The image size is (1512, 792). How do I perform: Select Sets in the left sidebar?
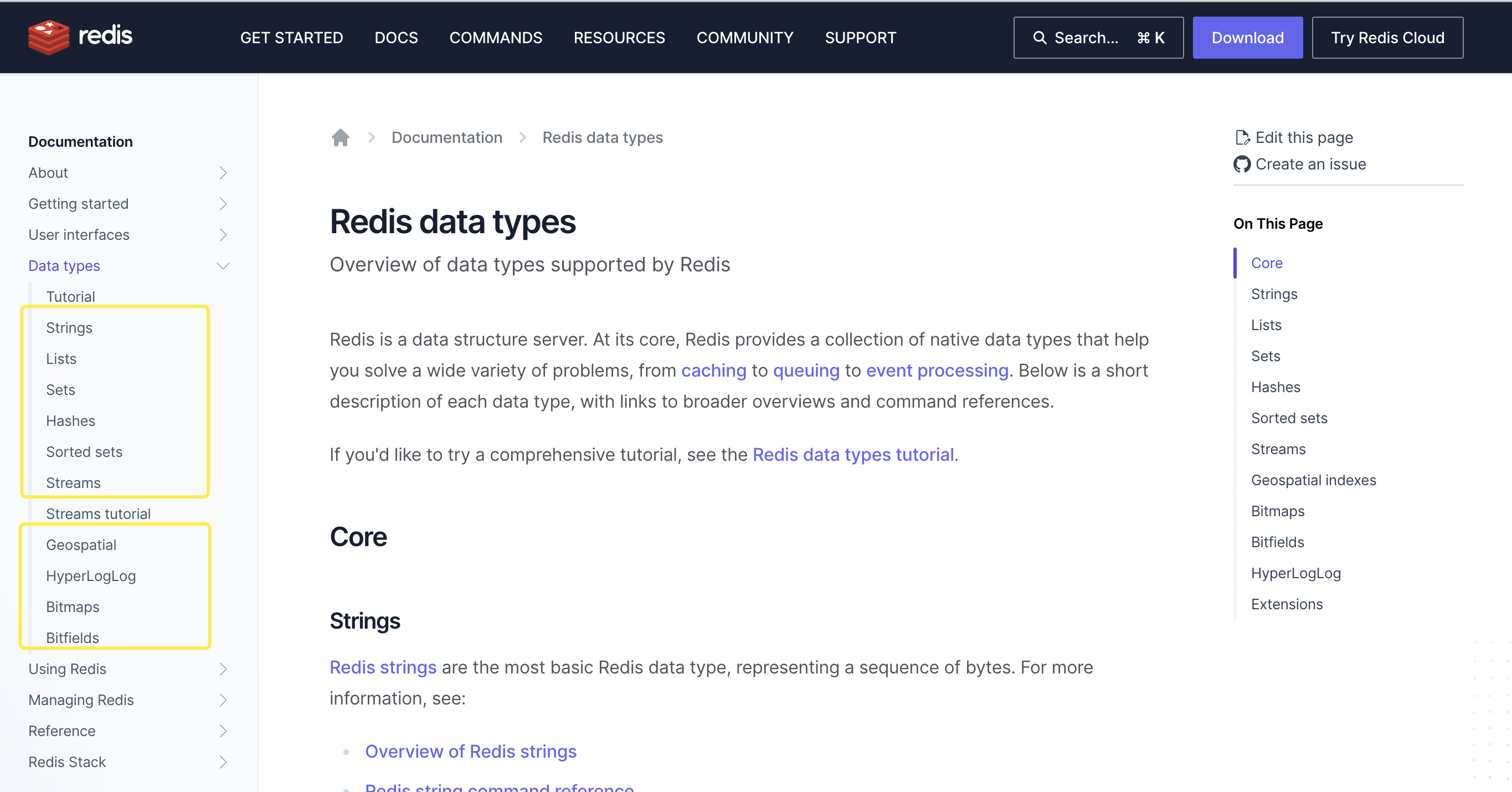60,390
